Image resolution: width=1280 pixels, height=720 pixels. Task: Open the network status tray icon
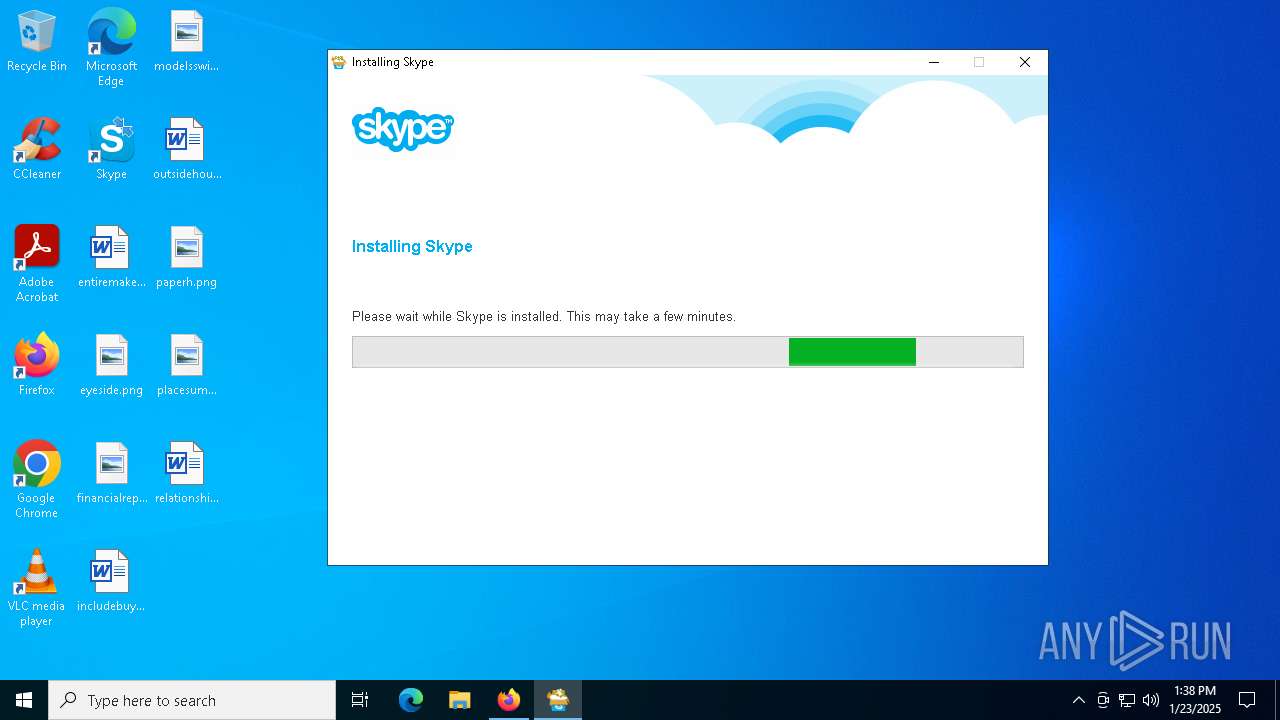(1127, 700)
